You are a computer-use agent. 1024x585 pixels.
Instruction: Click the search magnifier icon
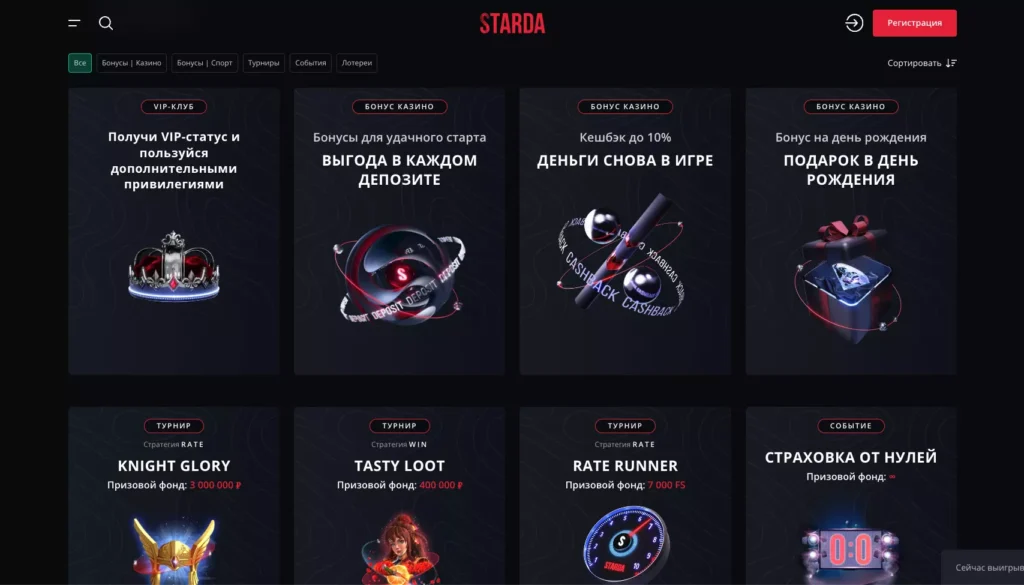pos(105,22)
